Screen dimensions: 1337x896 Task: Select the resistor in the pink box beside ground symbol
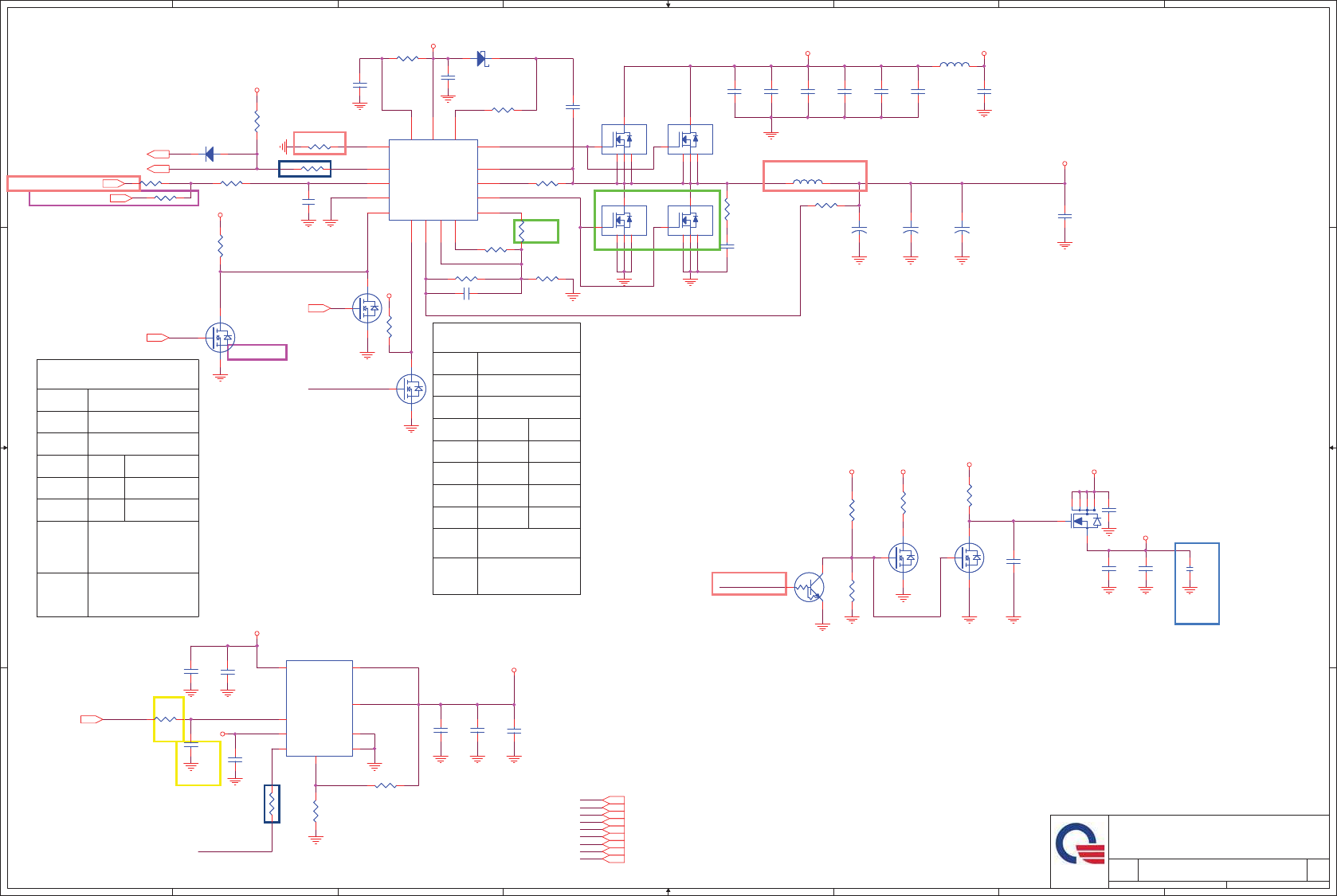(320, 147)
